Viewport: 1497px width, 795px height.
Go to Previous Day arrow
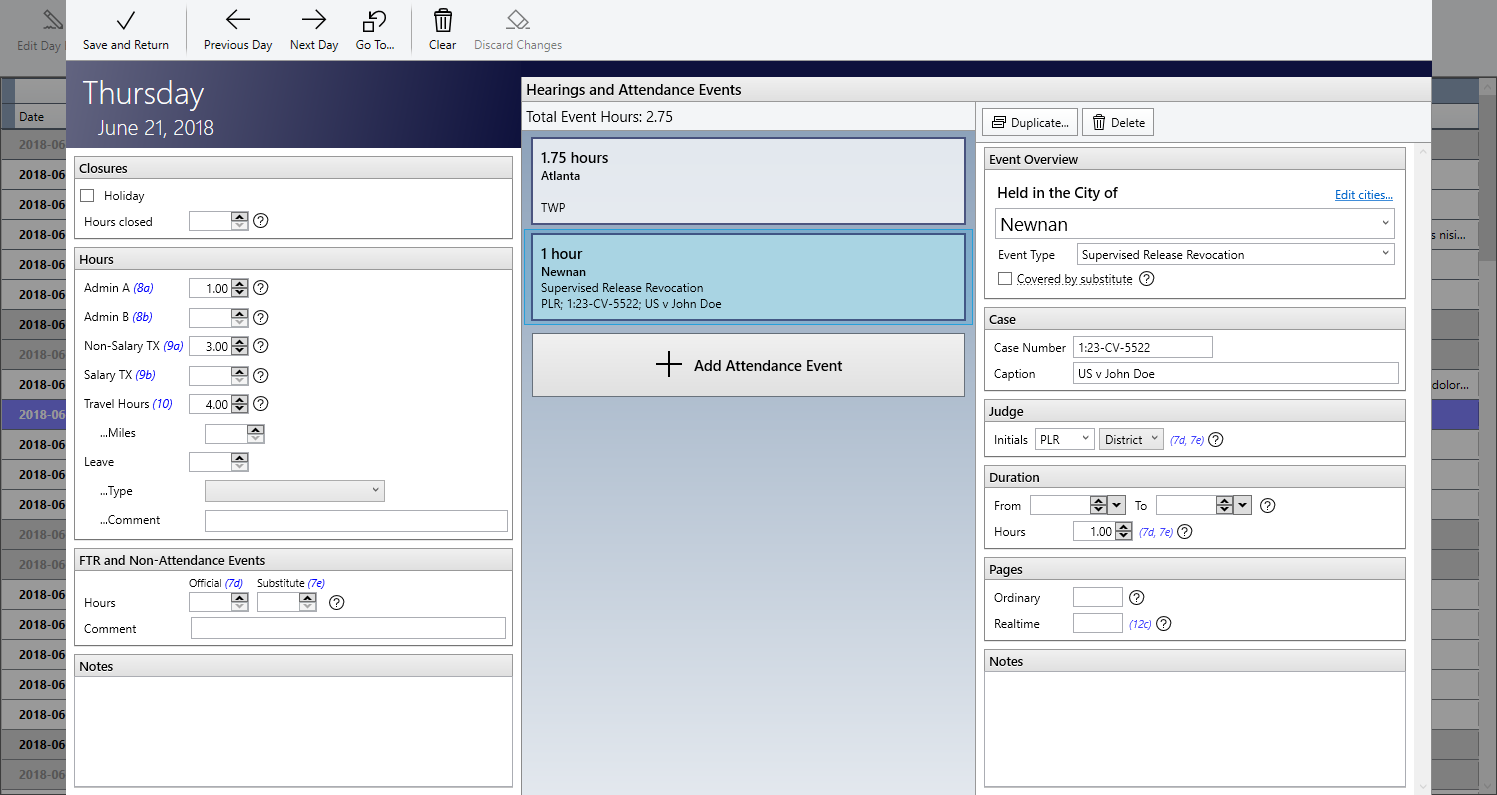[238, 21]
